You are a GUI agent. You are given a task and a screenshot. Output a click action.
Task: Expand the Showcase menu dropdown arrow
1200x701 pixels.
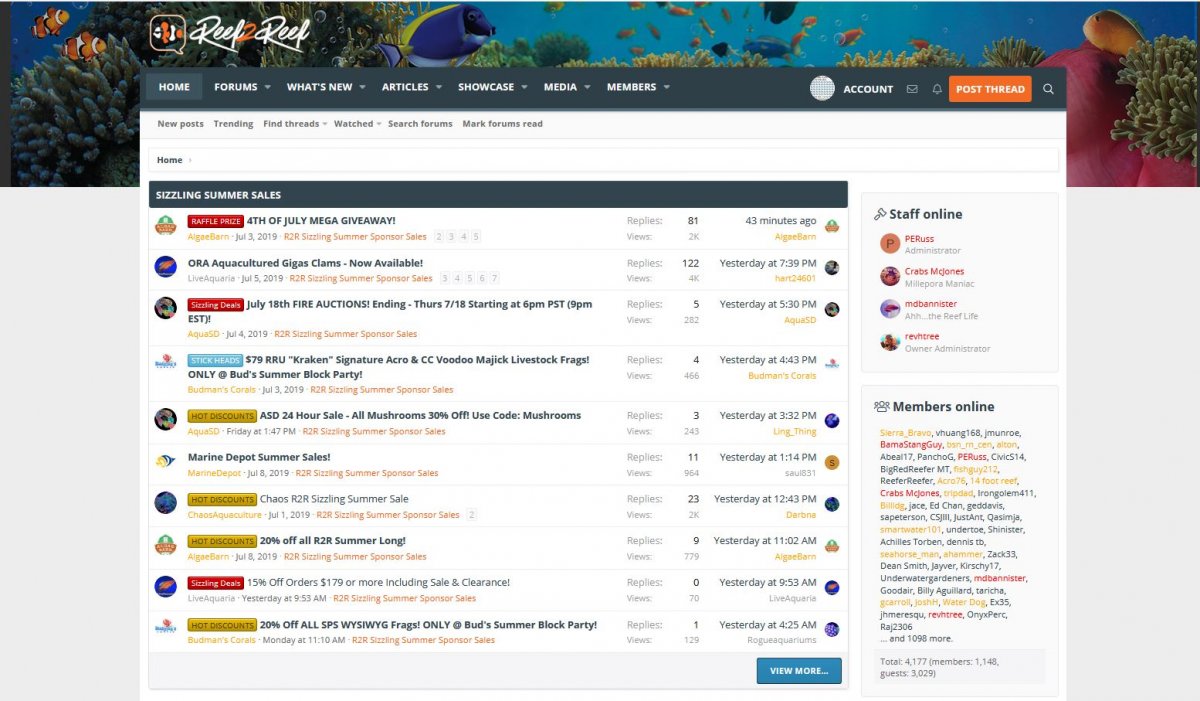pos(524,88)
